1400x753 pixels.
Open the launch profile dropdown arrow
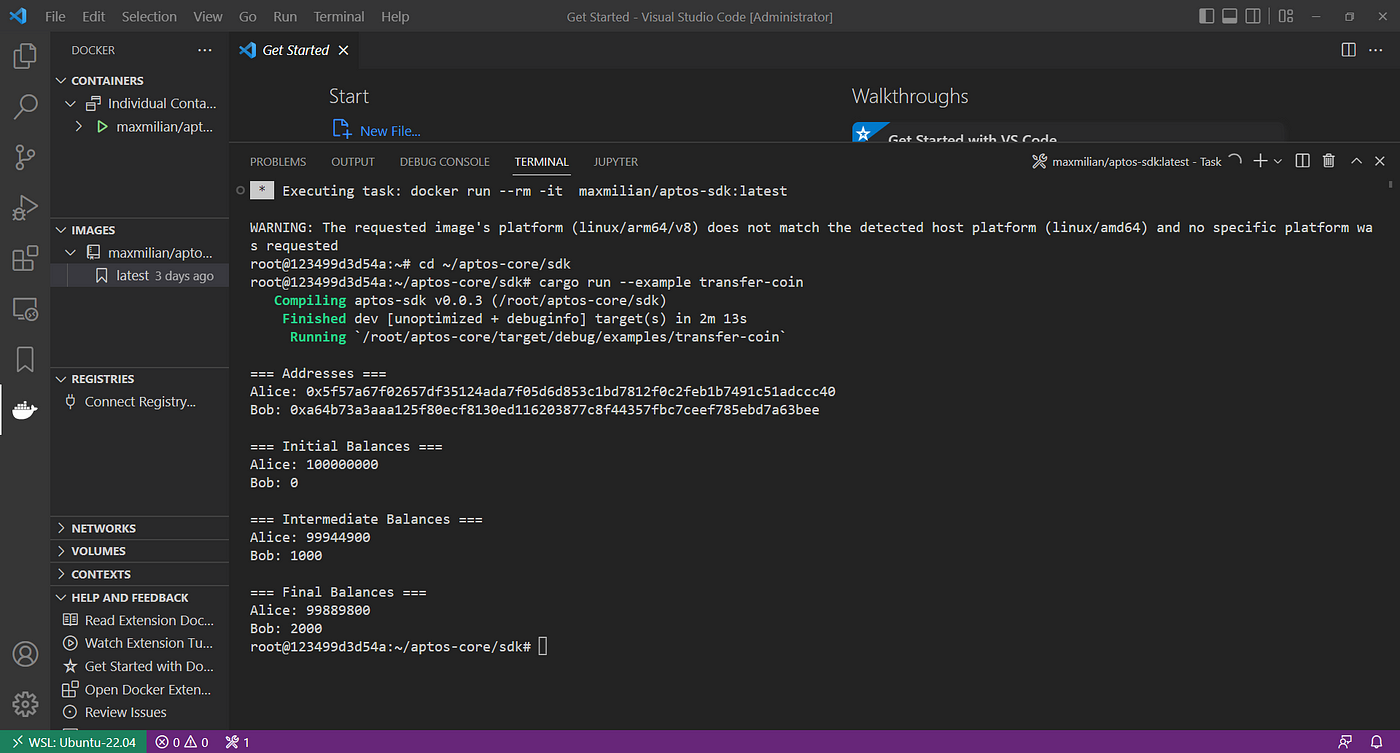[x=1278, y=161]
